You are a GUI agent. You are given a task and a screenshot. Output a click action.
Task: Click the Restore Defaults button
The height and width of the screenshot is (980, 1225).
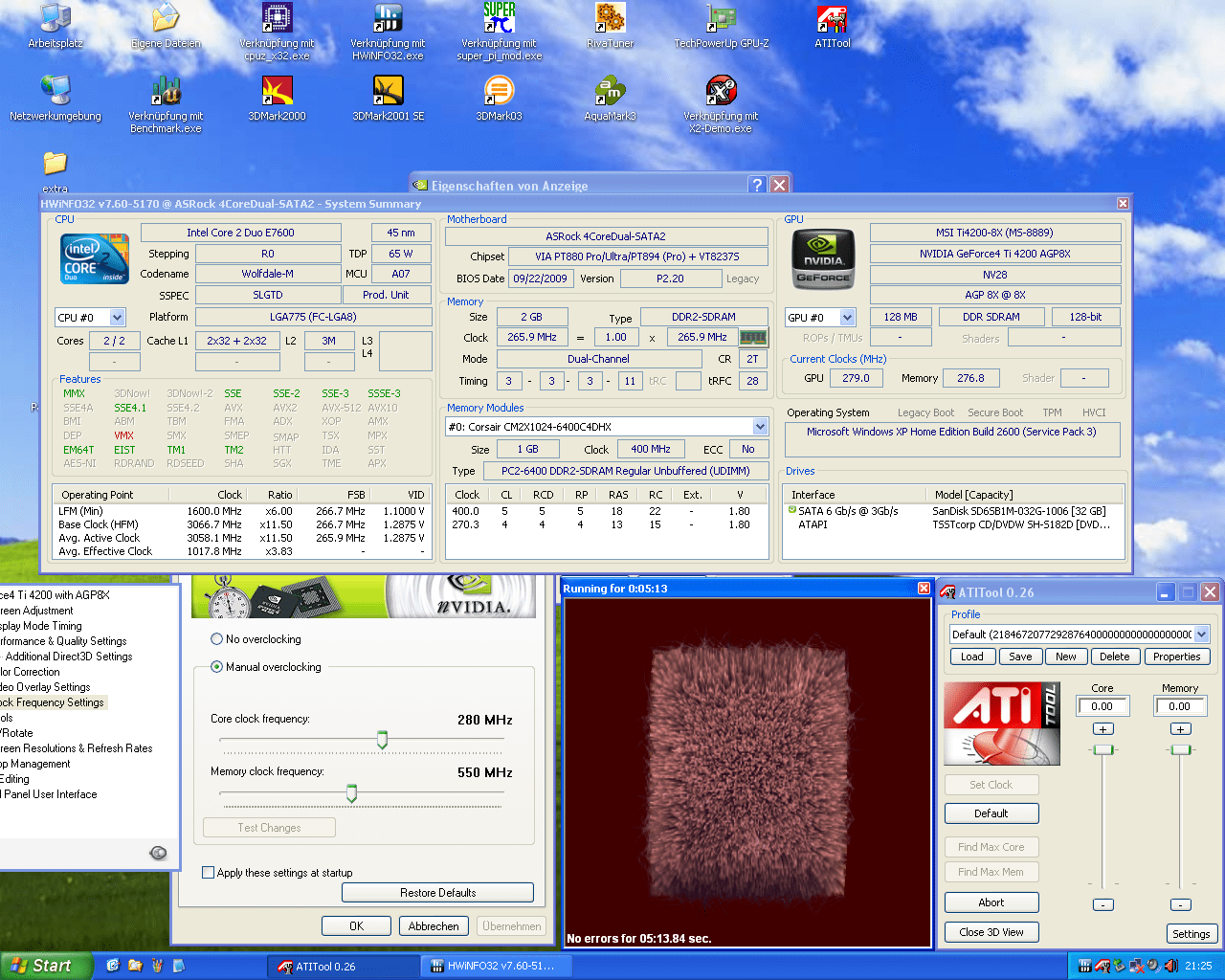tap(437, 893)
